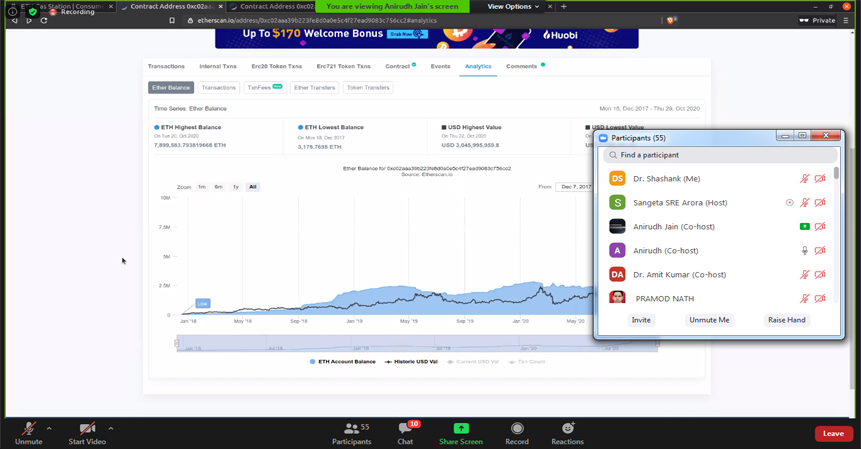Switch to the Erc20 Token Txns tab
861x450 pixels.
point(276,66)
